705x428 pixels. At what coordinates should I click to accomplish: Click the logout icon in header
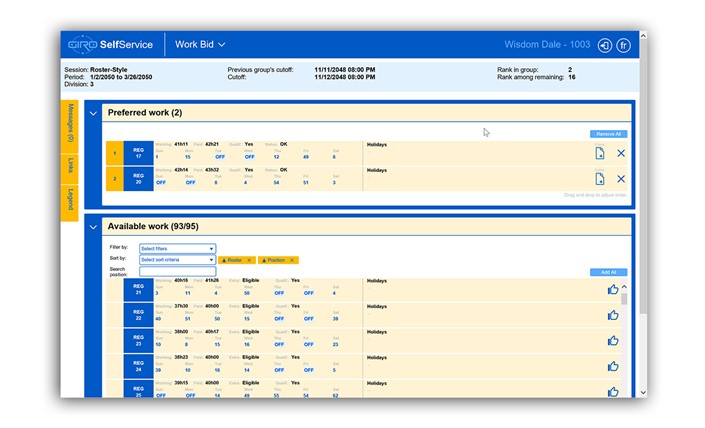pyautogui.click(x=604, y=45)
